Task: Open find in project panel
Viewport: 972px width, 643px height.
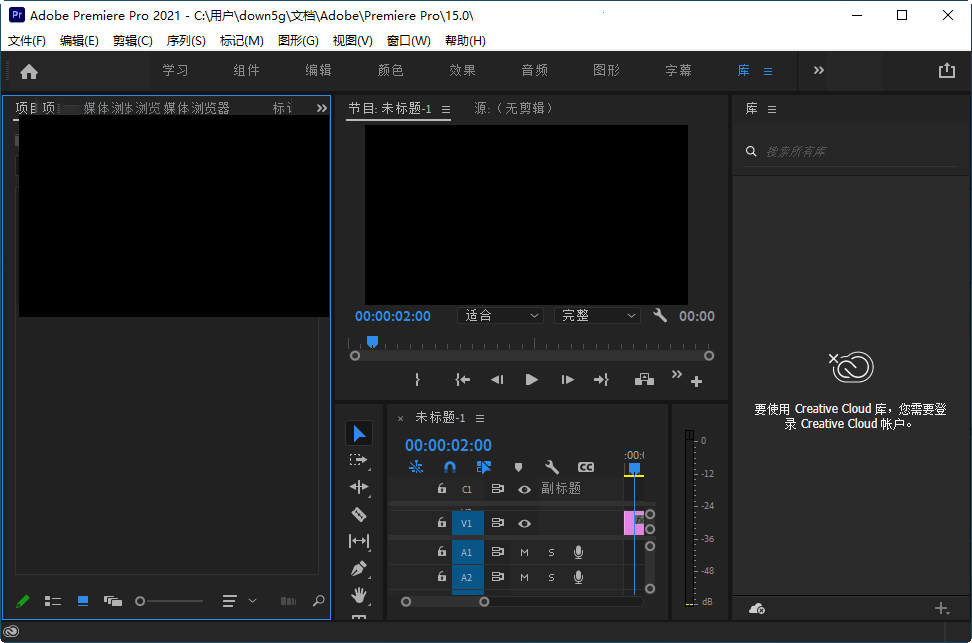Action: [x=319, y=601]
